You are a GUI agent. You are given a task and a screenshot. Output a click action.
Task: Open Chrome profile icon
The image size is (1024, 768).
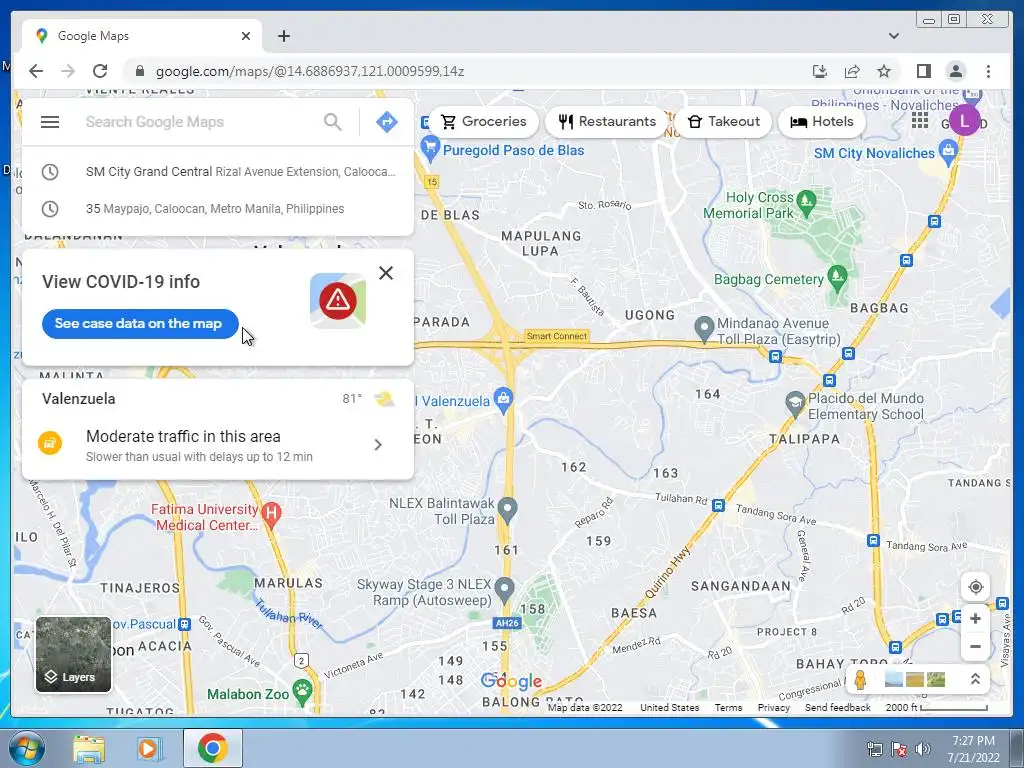pyautogui.click(x=955, y=71)
